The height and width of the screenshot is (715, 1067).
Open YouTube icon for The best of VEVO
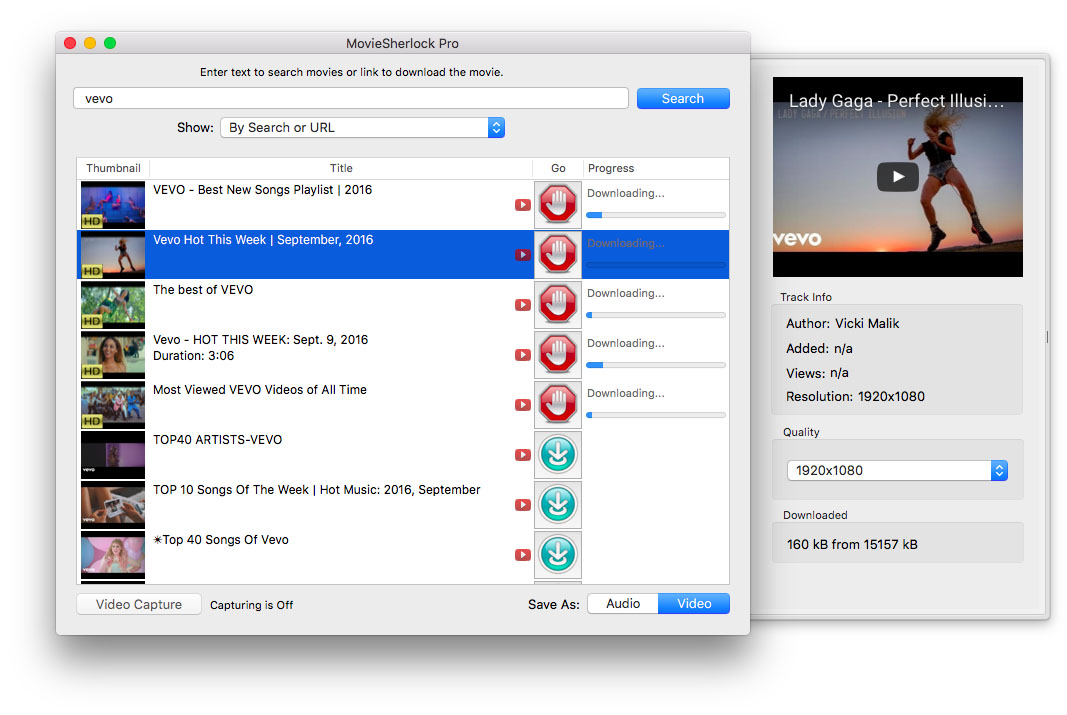[x=523, y=305]
